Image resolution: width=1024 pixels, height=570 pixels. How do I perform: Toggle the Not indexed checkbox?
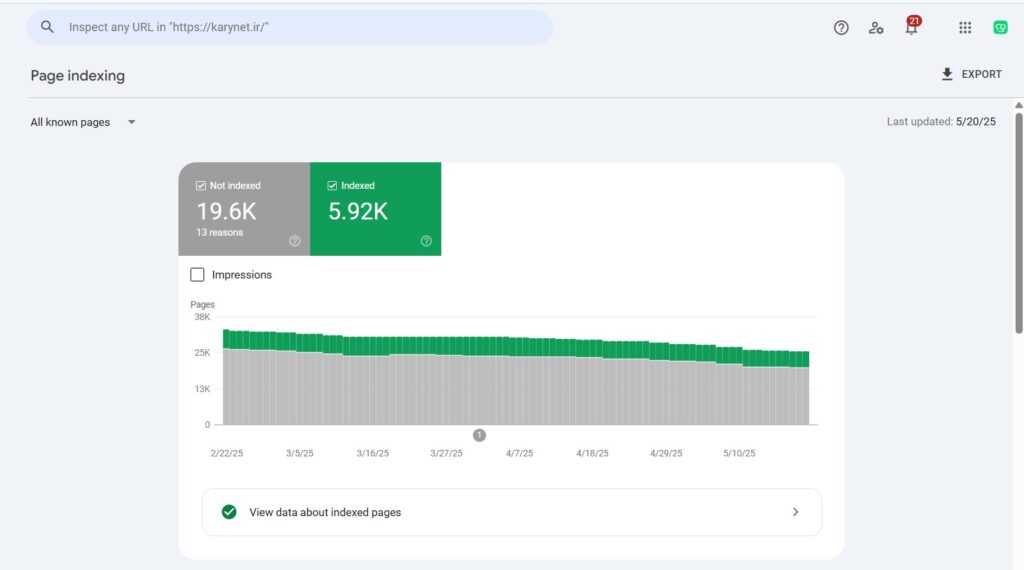[201, 186]
